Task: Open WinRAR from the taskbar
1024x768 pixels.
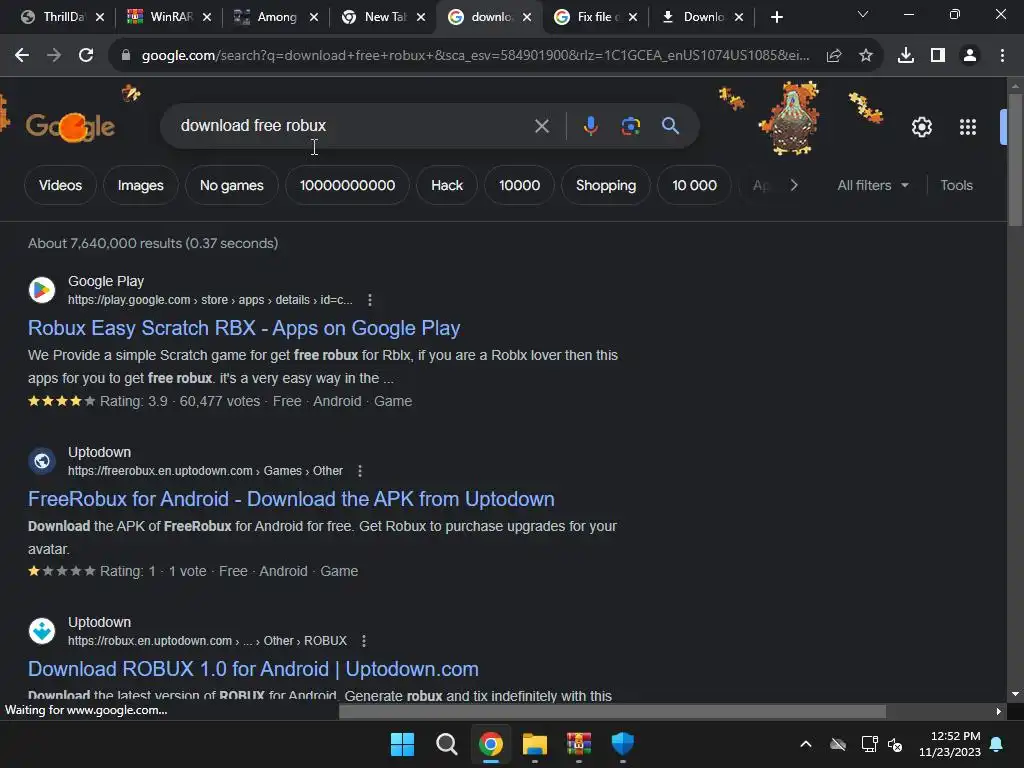Action: (579, 744)
